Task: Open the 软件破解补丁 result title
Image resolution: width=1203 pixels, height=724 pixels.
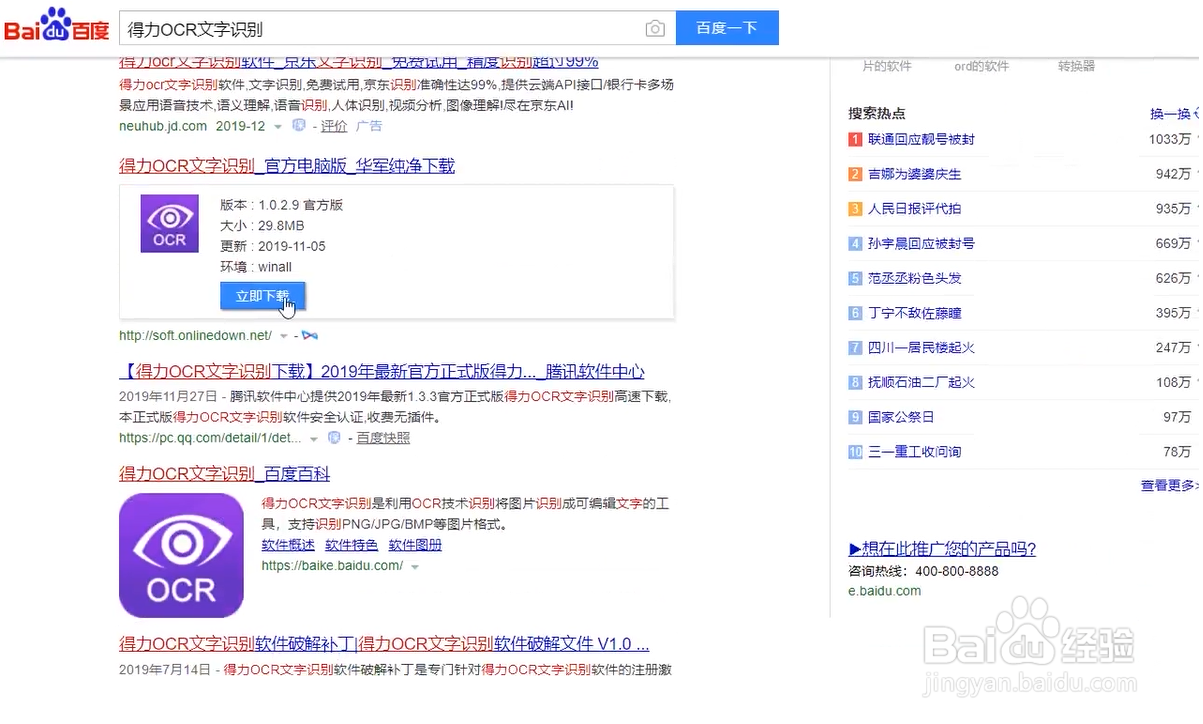Action: (384, 643)
